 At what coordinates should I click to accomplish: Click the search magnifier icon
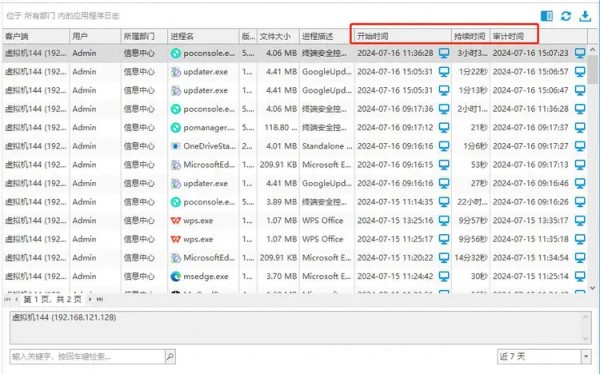pyautogui.click(x=170, y=357)
